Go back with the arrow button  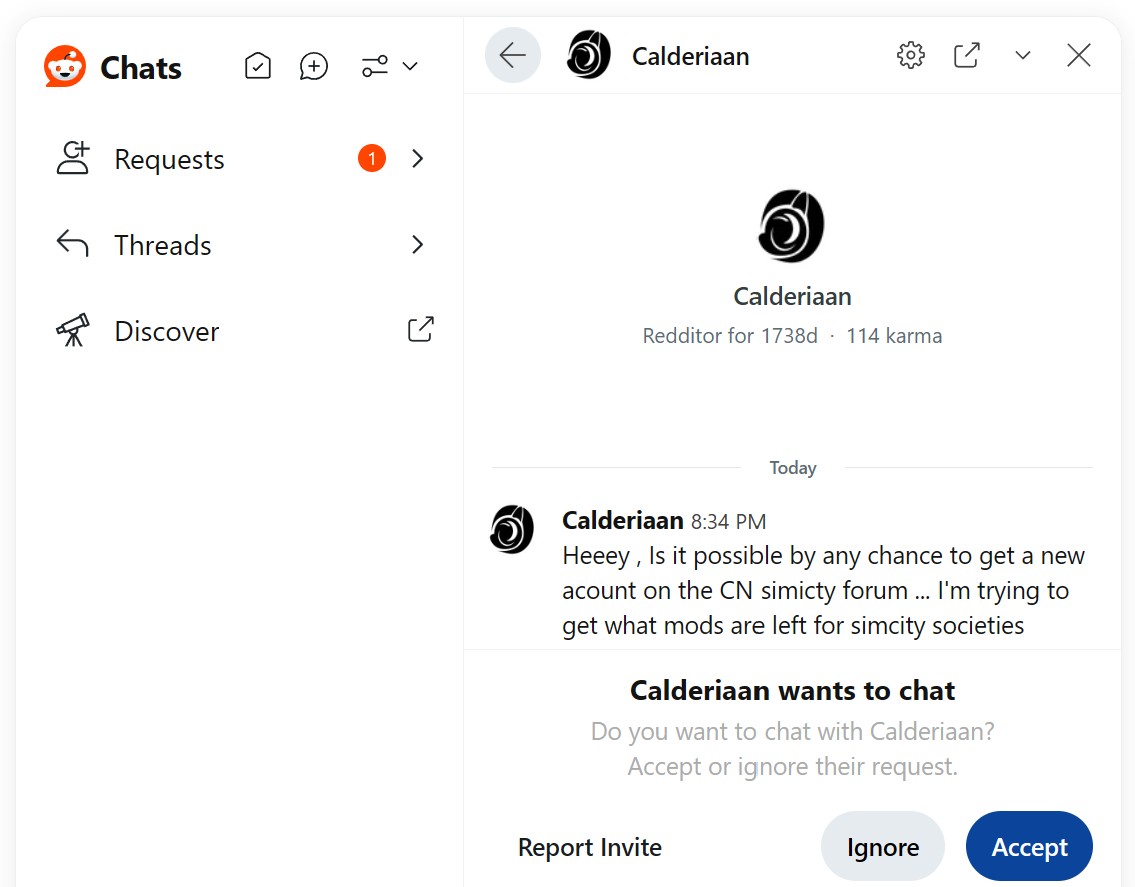[513, 55]
